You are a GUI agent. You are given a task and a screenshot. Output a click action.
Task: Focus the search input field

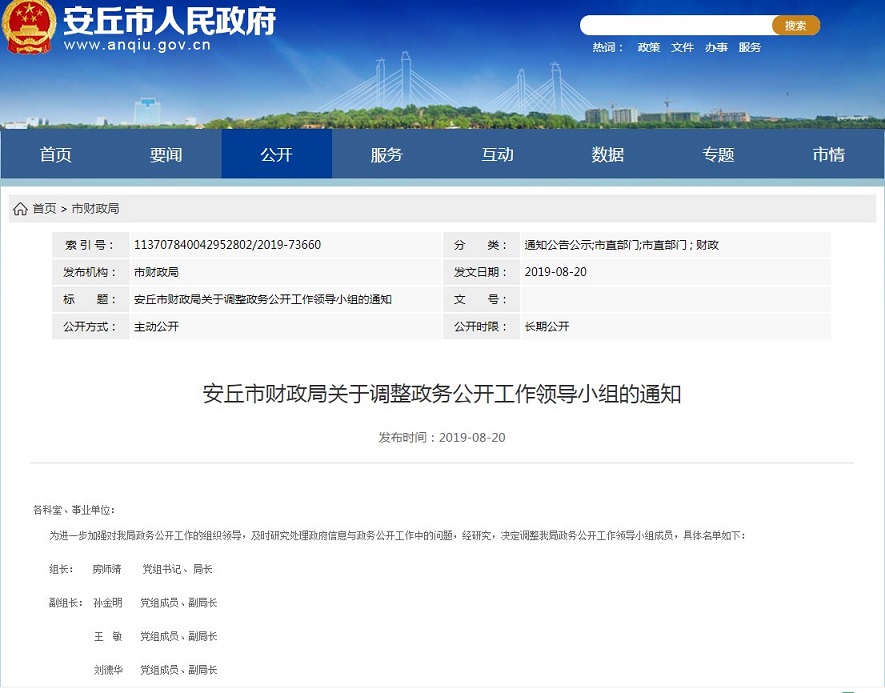point(676,25)
